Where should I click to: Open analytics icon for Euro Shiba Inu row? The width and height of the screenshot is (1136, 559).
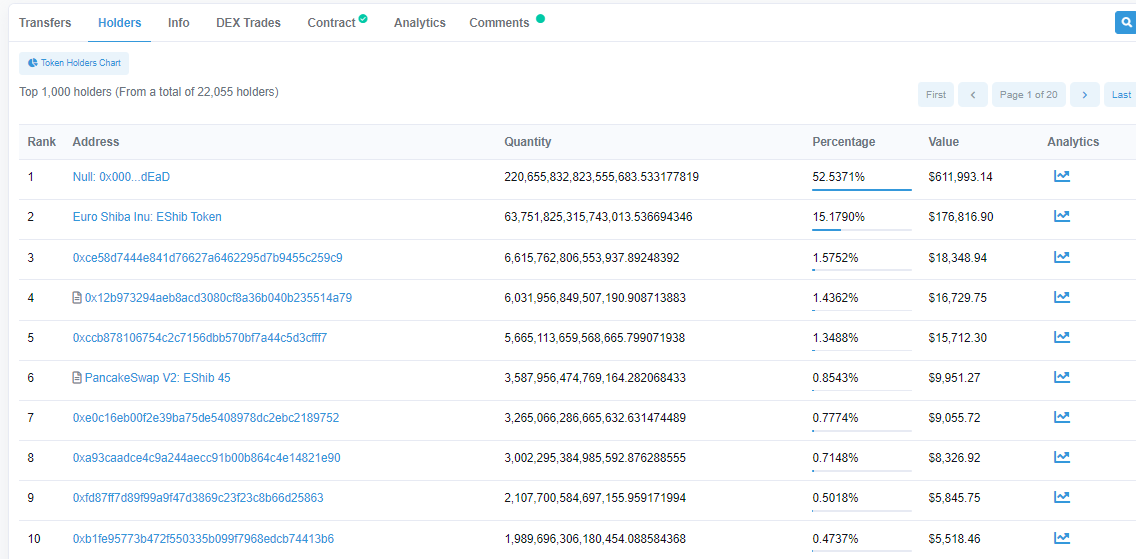coord(1061,216)
